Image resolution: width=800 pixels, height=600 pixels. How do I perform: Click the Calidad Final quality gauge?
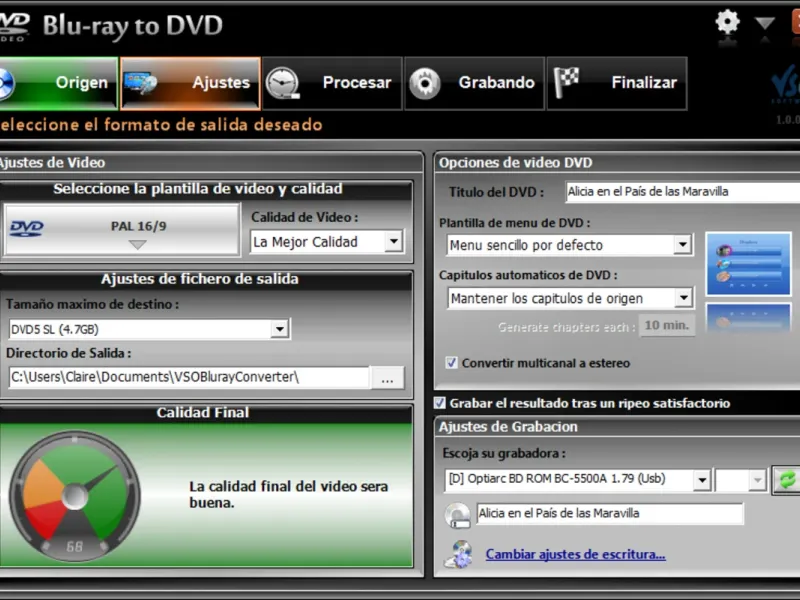74,495
